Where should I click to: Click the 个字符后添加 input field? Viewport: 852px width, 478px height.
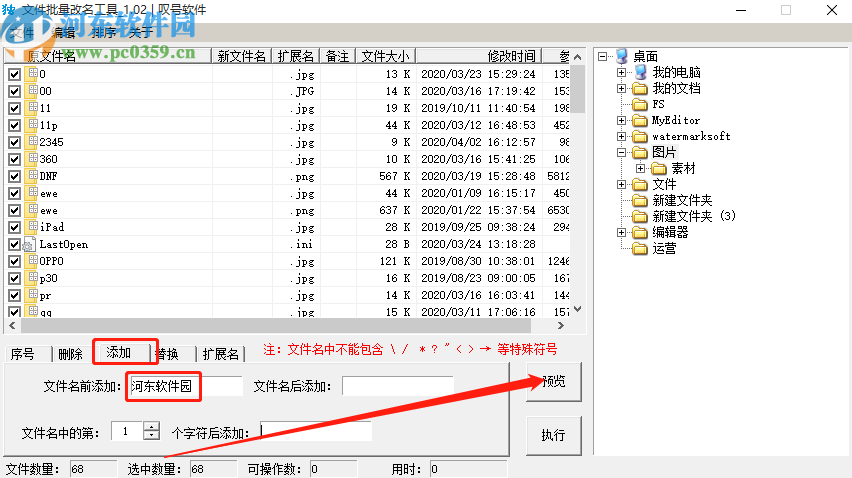(316, 431)
